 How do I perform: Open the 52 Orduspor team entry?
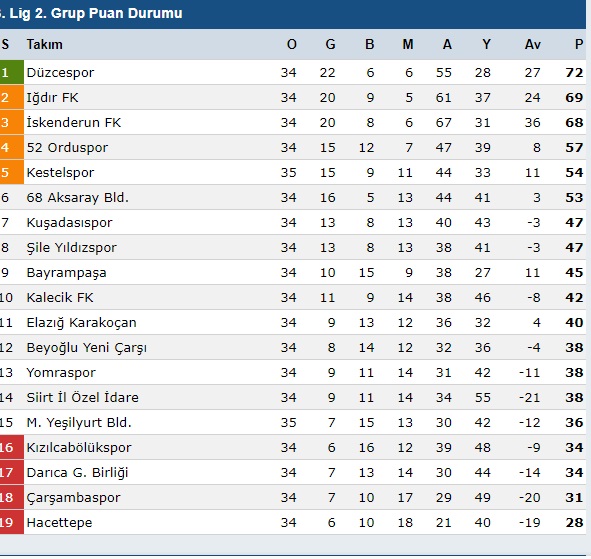tap(67, 147)
